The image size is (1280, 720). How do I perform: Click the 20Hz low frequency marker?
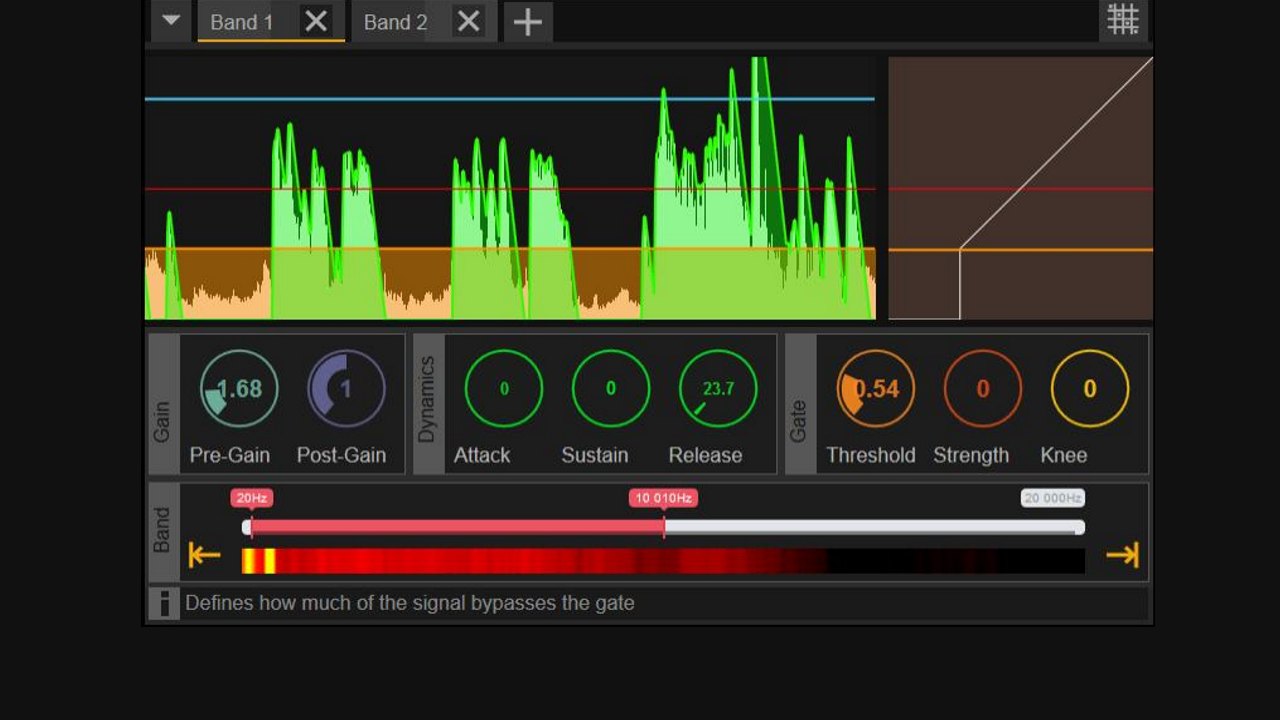click(251, 498)
